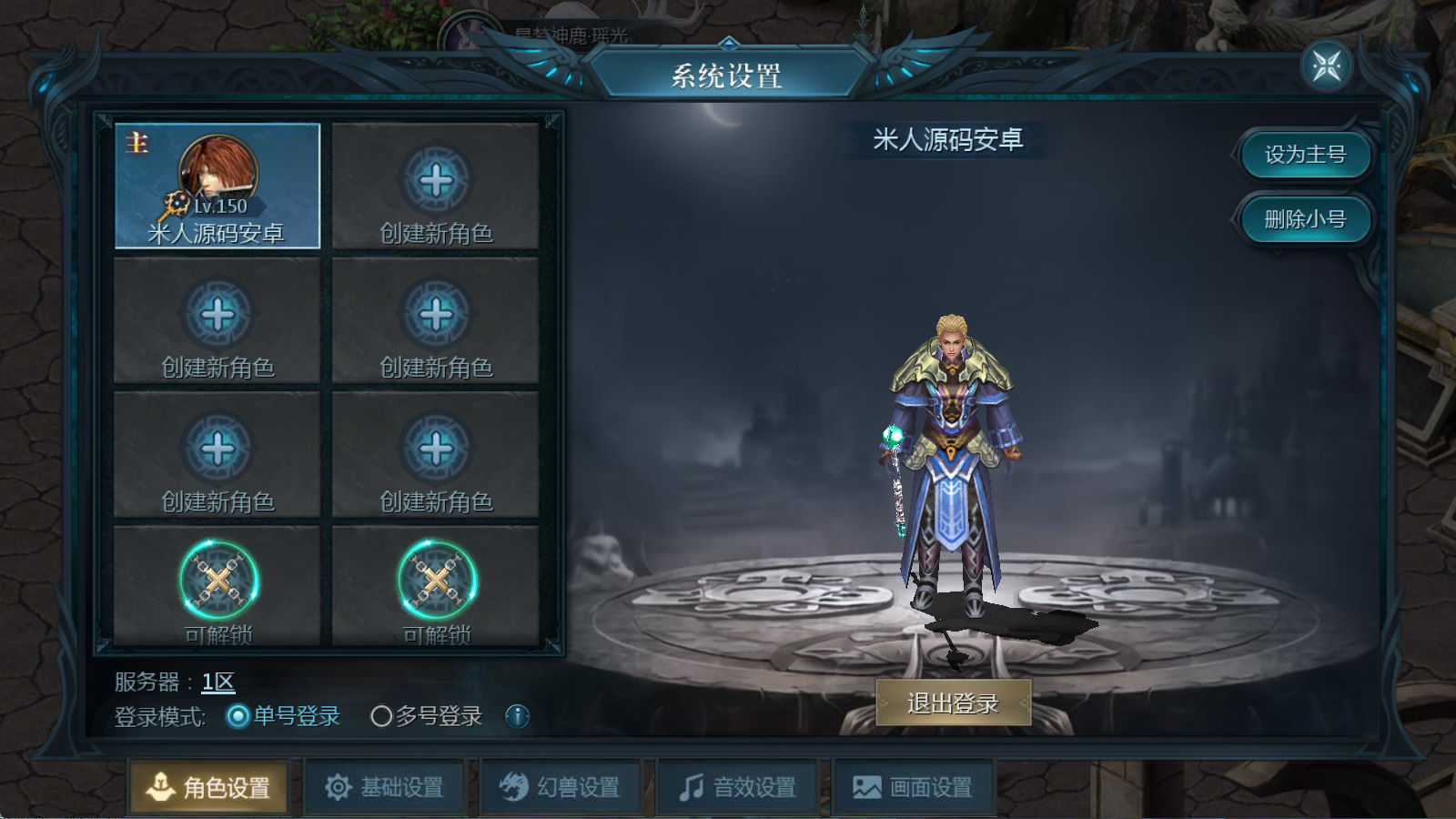This screenshot has width=1456, height=819.
Task: Select the Lv.150 米人源码安卓 character portrait
Action: (x=217, y=186)
